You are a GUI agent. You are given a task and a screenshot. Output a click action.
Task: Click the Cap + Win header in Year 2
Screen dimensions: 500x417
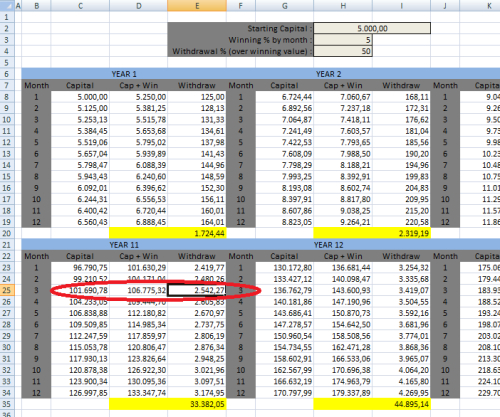tap(343, 85)
